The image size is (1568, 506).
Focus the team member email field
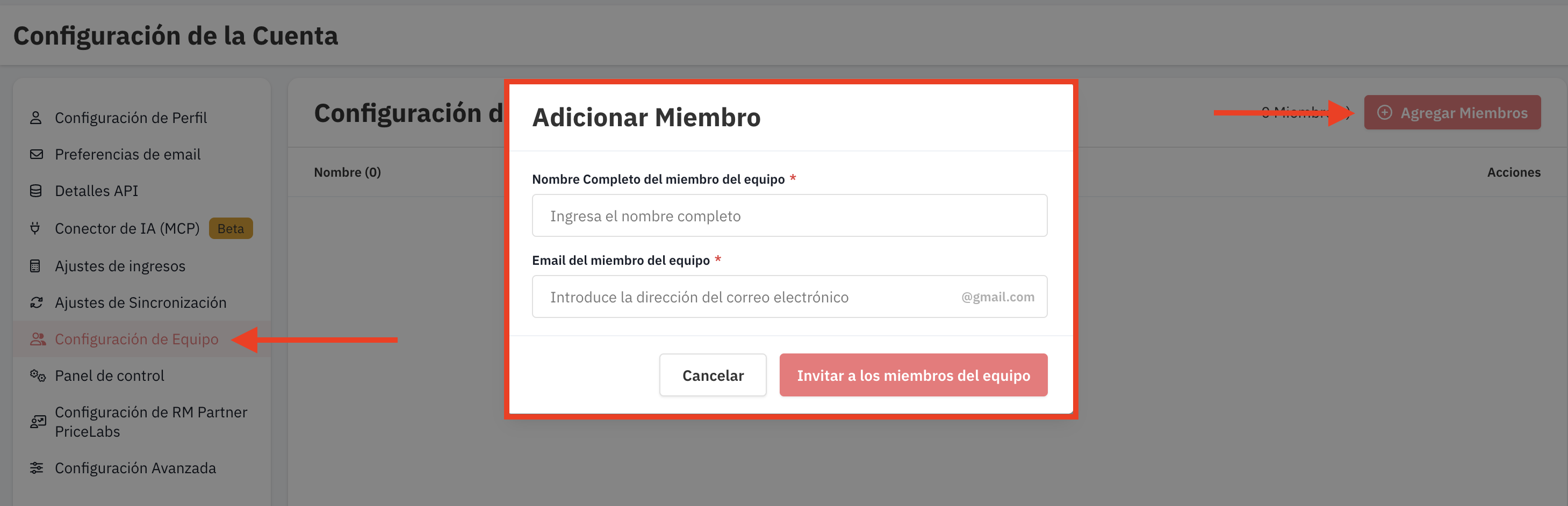pos(789,297)
